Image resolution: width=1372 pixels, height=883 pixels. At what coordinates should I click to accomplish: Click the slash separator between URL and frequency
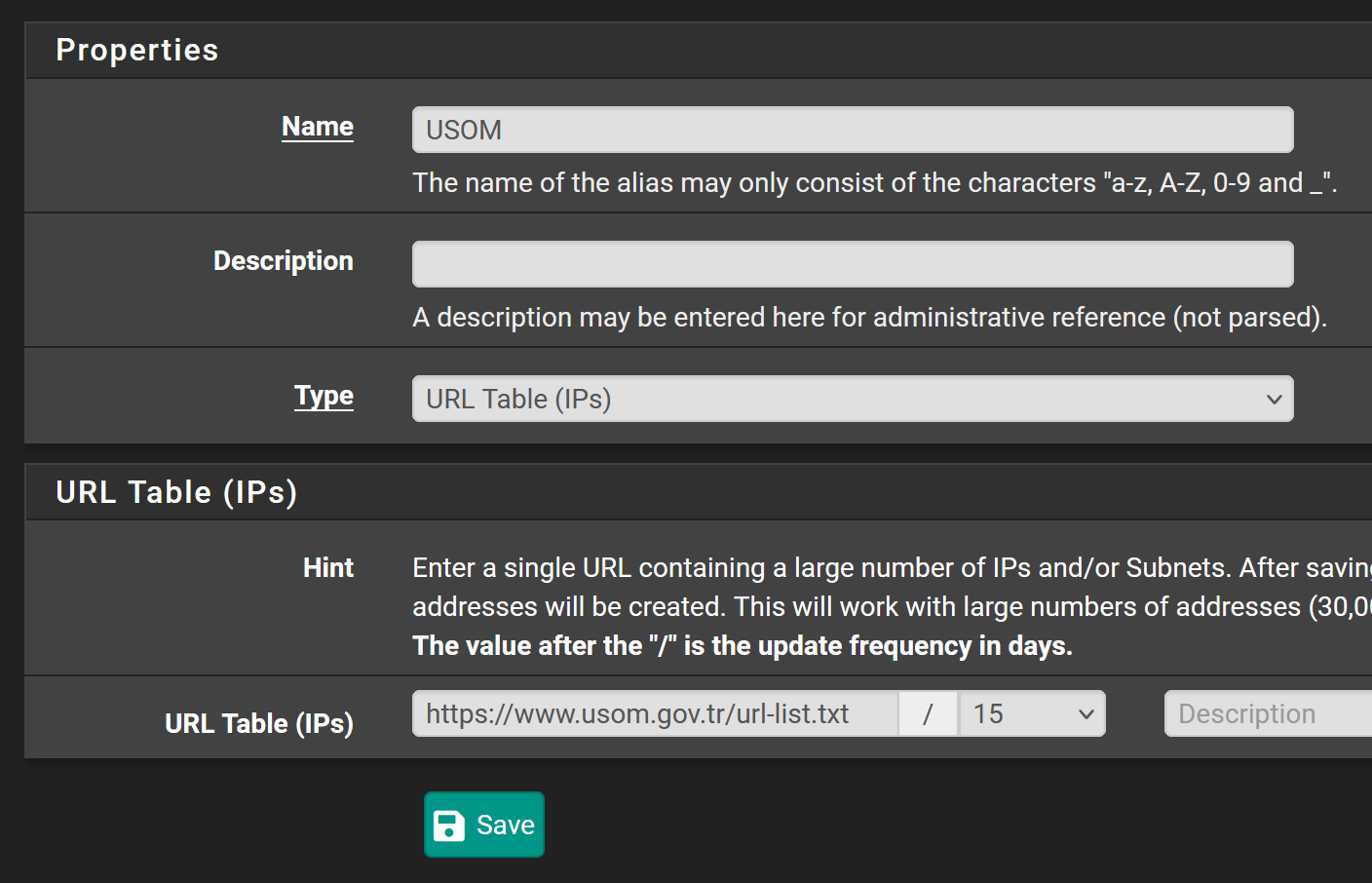(x=928, y=713)
